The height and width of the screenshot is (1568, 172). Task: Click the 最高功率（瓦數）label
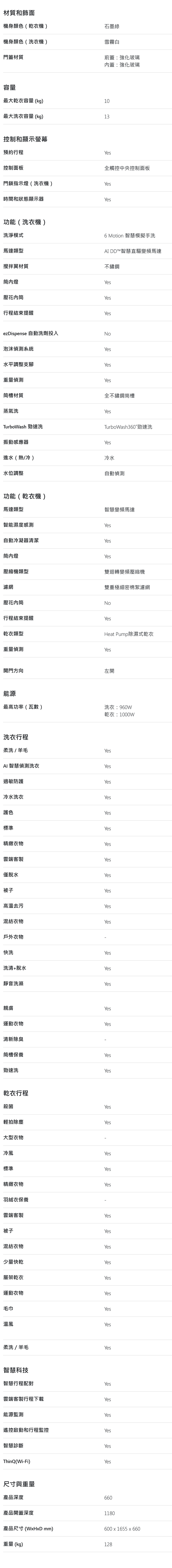click(x=23, y=707)
